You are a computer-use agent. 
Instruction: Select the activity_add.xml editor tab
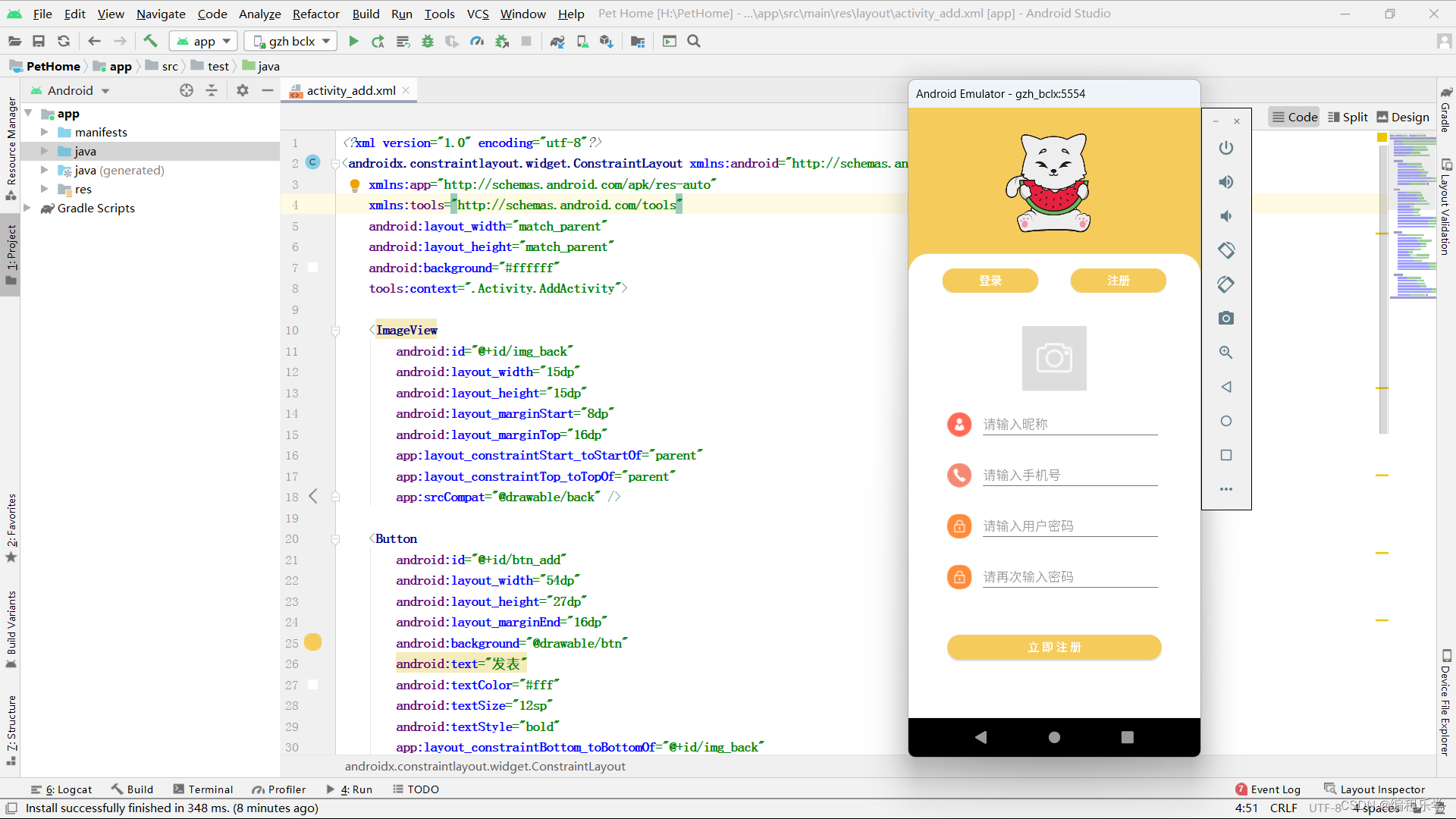pyautogui.click(x=350, y=90)
